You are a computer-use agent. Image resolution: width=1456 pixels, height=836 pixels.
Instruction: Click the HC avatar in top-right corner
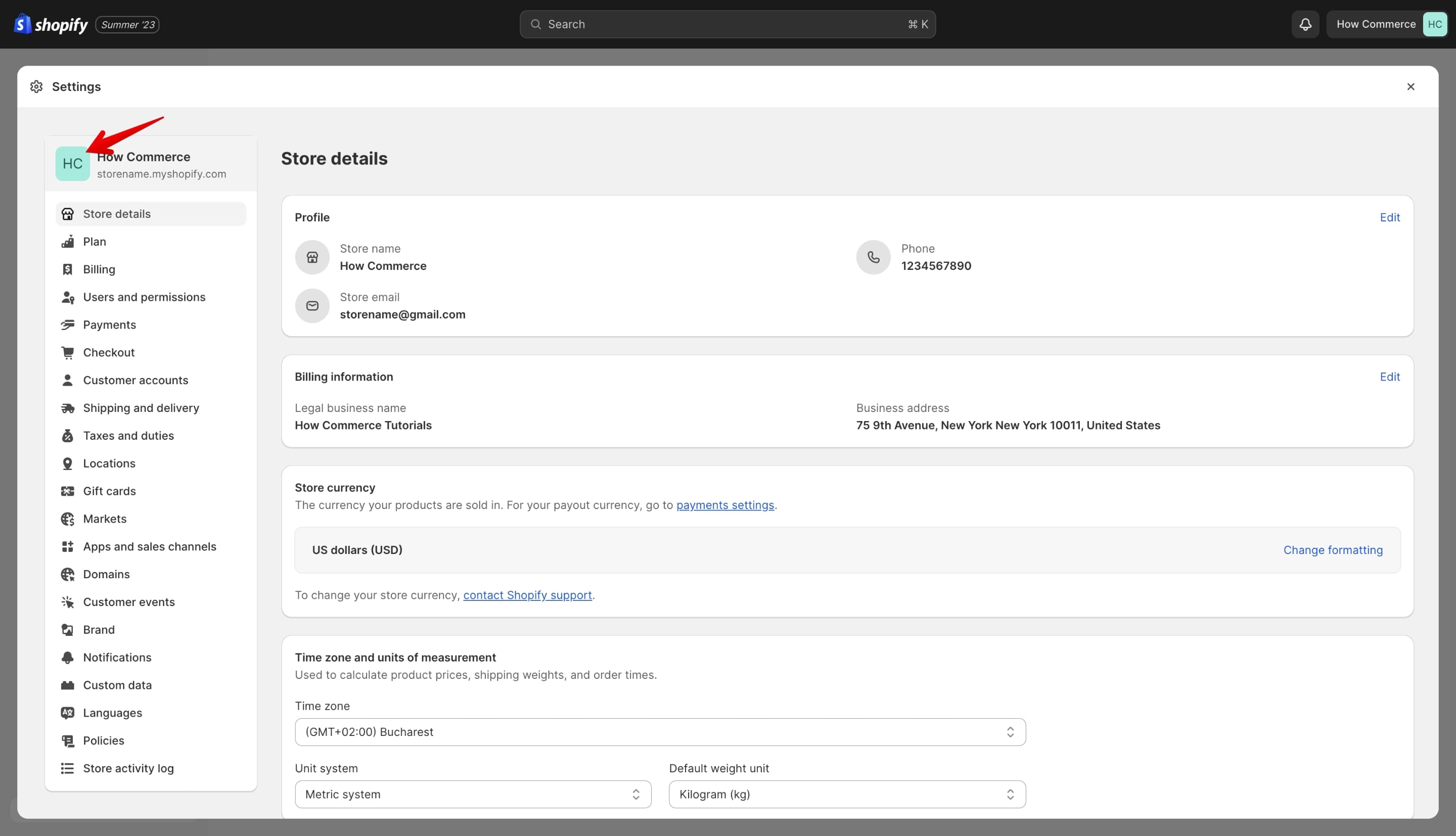[x=1434, y=24]
